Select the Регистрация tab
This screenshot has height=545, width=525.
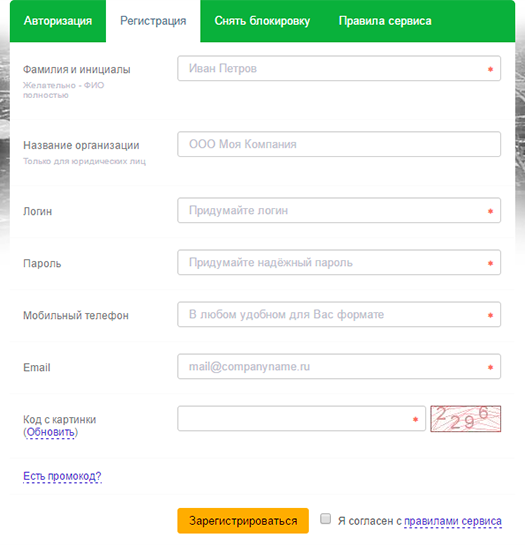pos(153,21)
